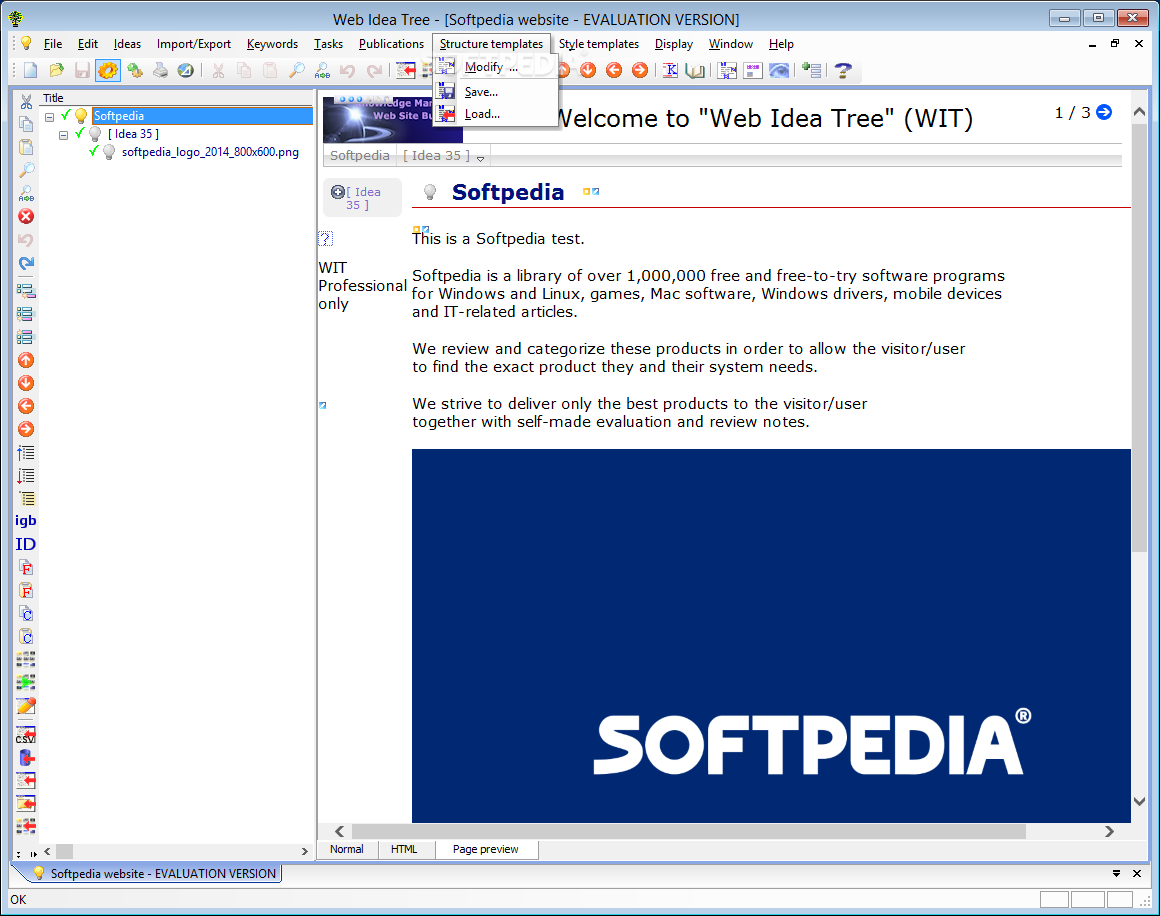Image resolution: width=1160 pixels, height=916 pixels.
Task: Click the orange down arrow in left sidebar
Action: [x=26, y=383]
